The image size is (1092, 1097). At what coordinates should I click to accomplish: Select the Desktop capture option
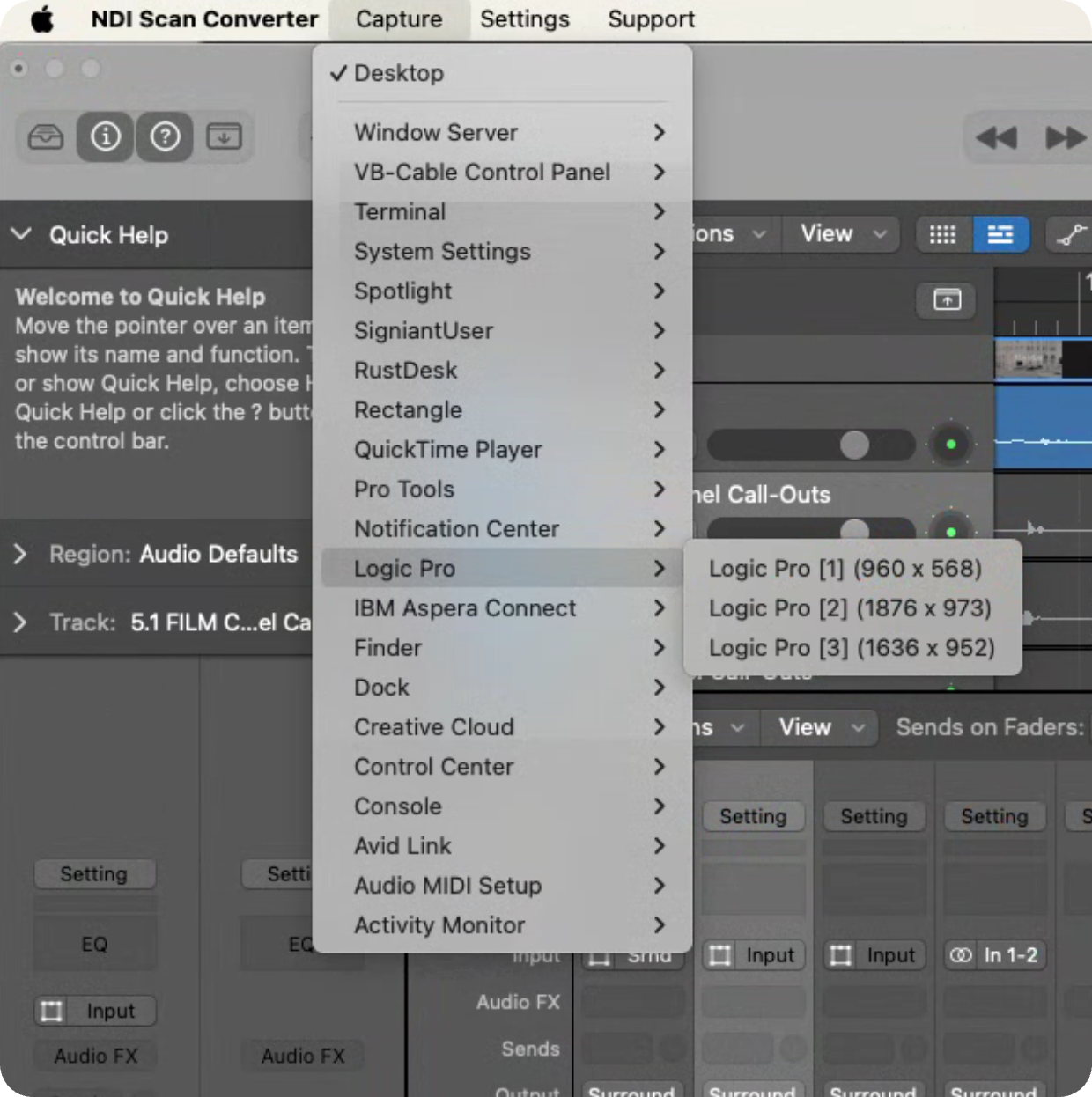click(x=502, y=73)
